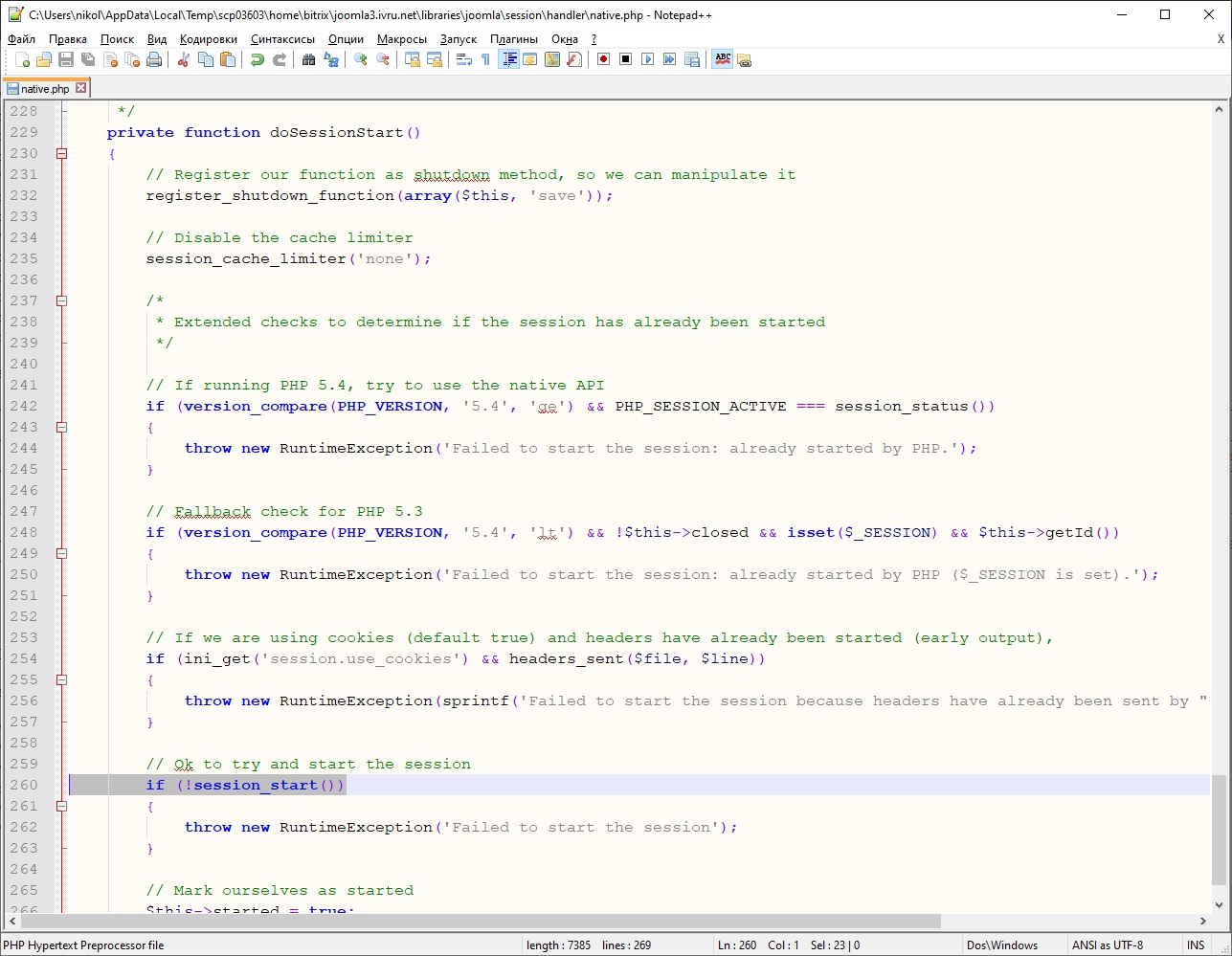Click 'ANSI as UTF-8' encoding status

click(x=1108, y=945)
